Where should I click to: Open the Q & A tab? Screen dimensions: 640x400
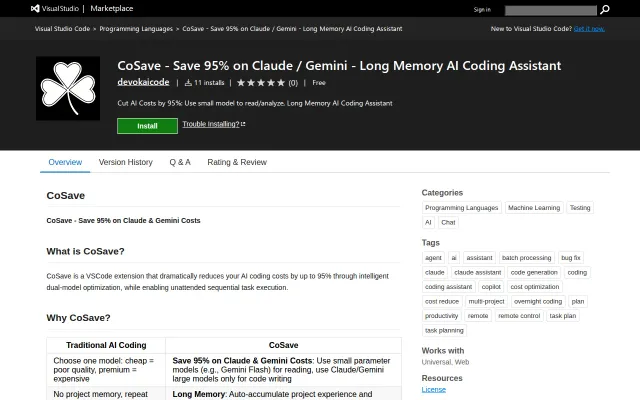coord(180,162)
